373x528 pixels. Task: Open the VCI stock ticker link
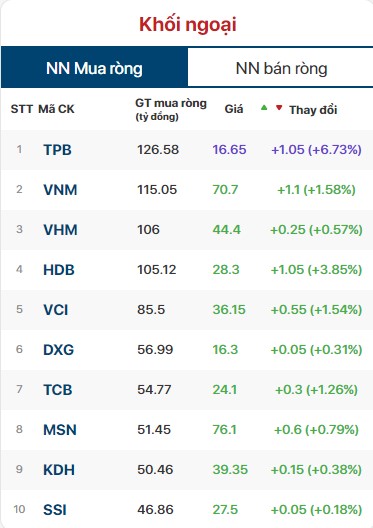tap(56, 310)
